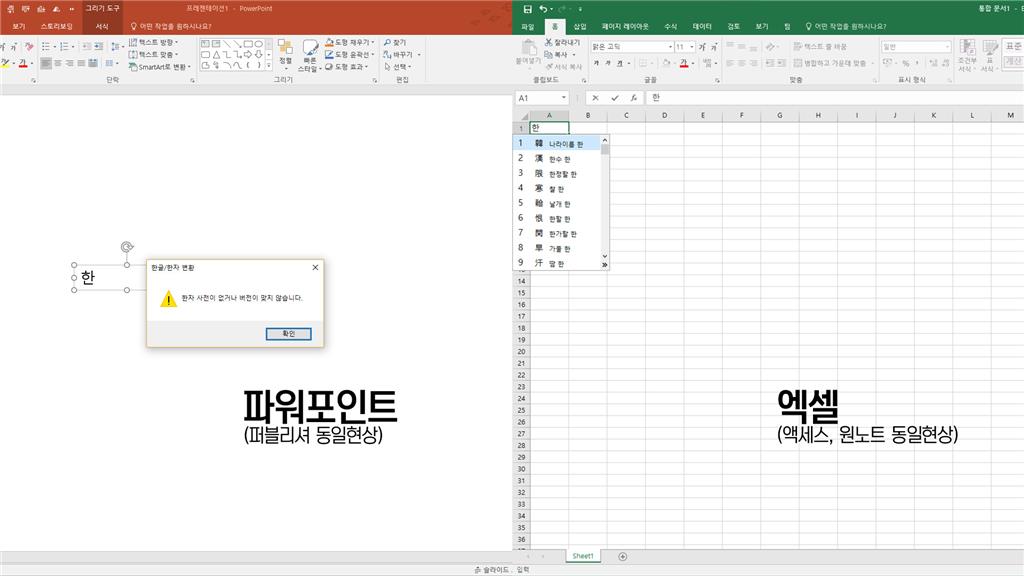Click the Excel Undo arrow icon
This screenshot has width=1024, height=576.
pos(543,8)
